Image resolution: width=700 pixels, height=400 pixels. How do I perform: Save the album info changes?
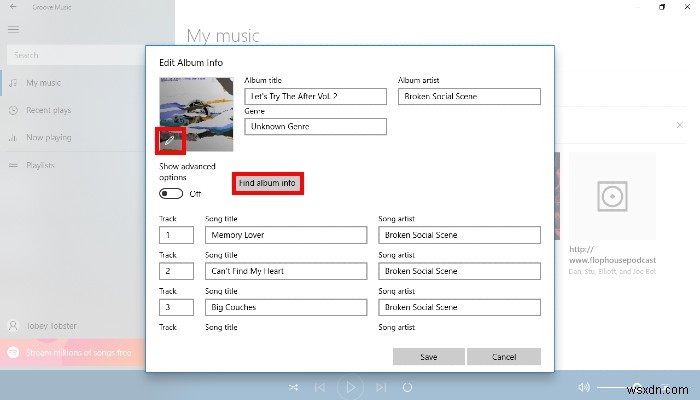(429, 357)
